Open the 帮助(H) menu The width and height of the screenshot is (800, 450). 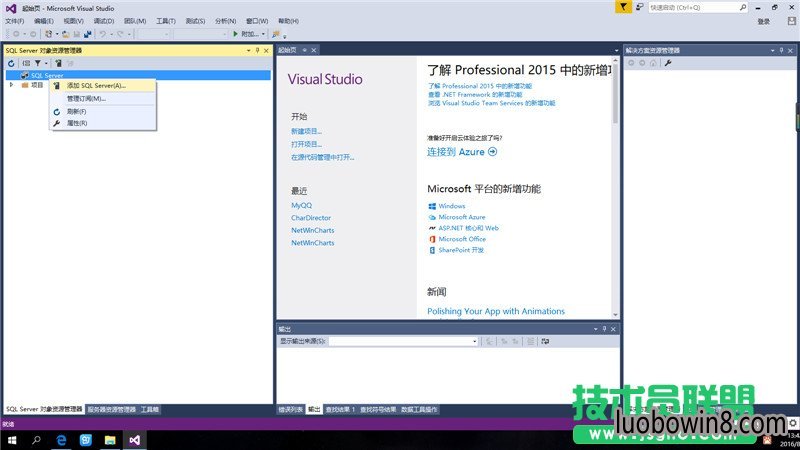[x=288, y=21]
